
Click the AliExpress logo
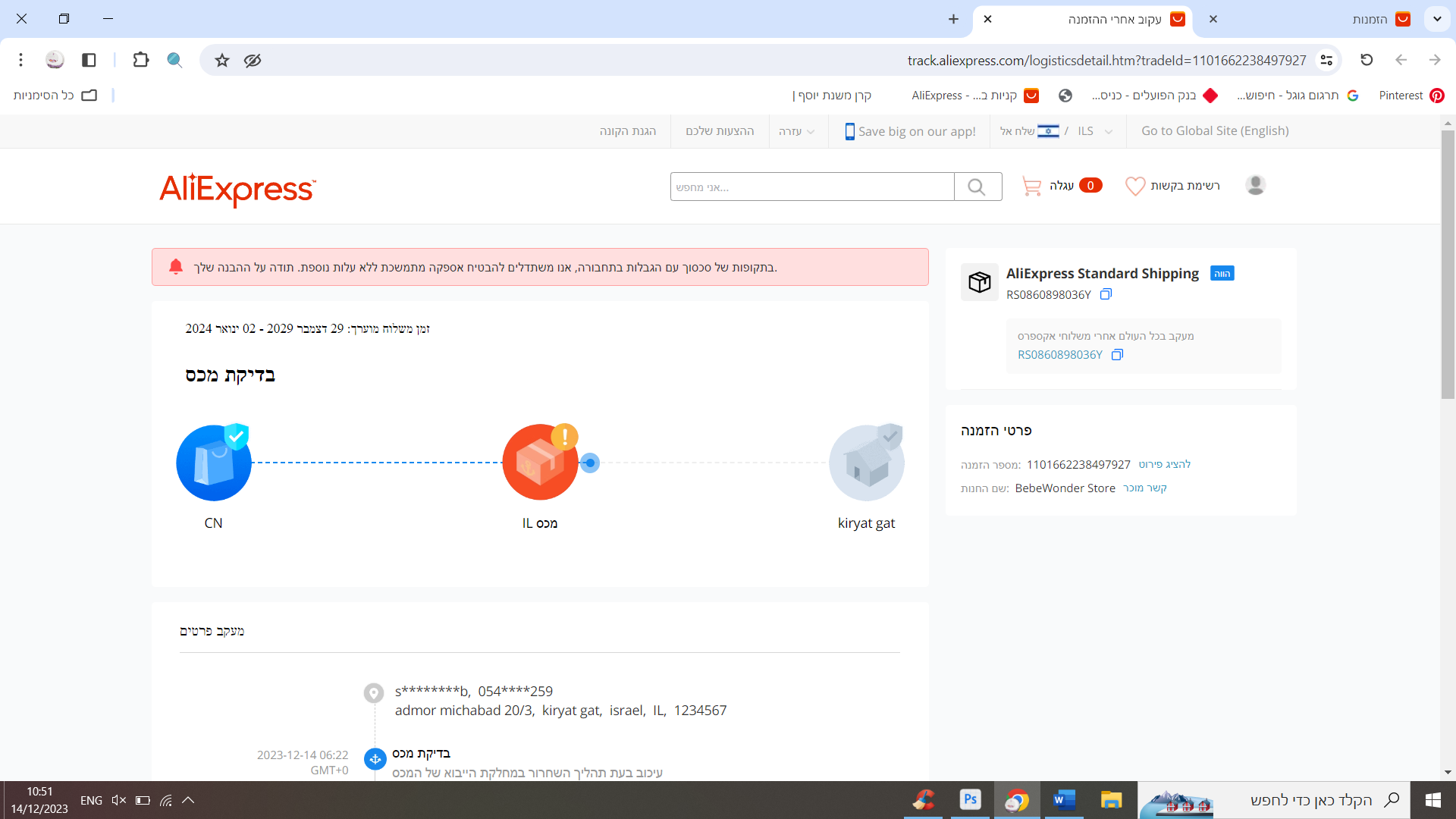pos(237,188)
